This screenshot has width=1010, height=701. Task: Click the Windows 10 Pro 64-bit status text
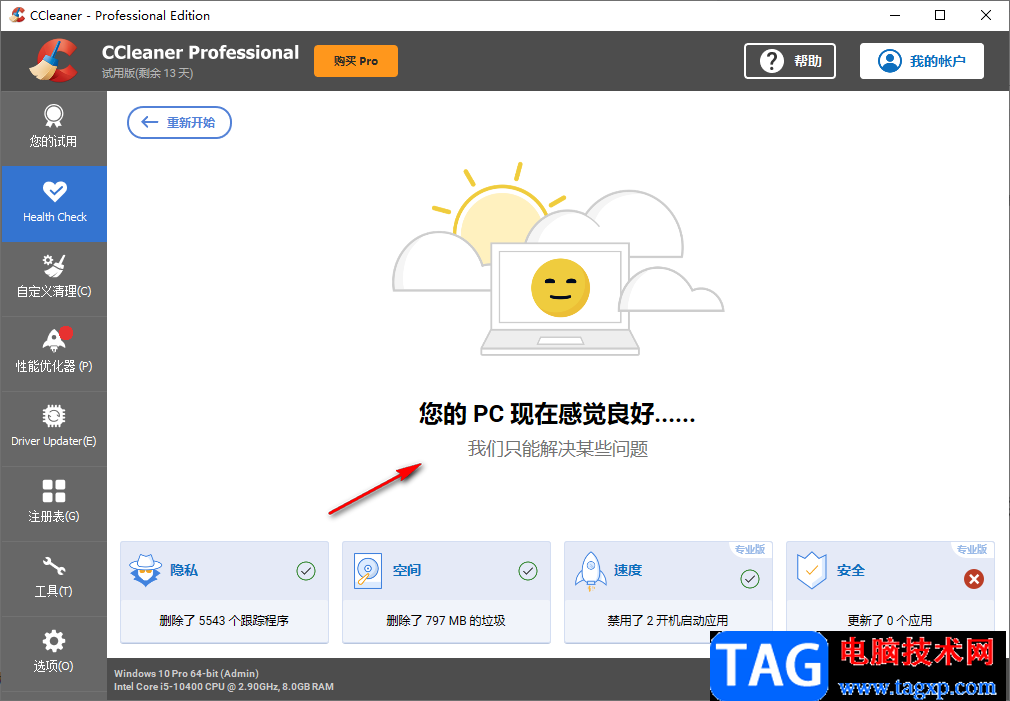186,673
